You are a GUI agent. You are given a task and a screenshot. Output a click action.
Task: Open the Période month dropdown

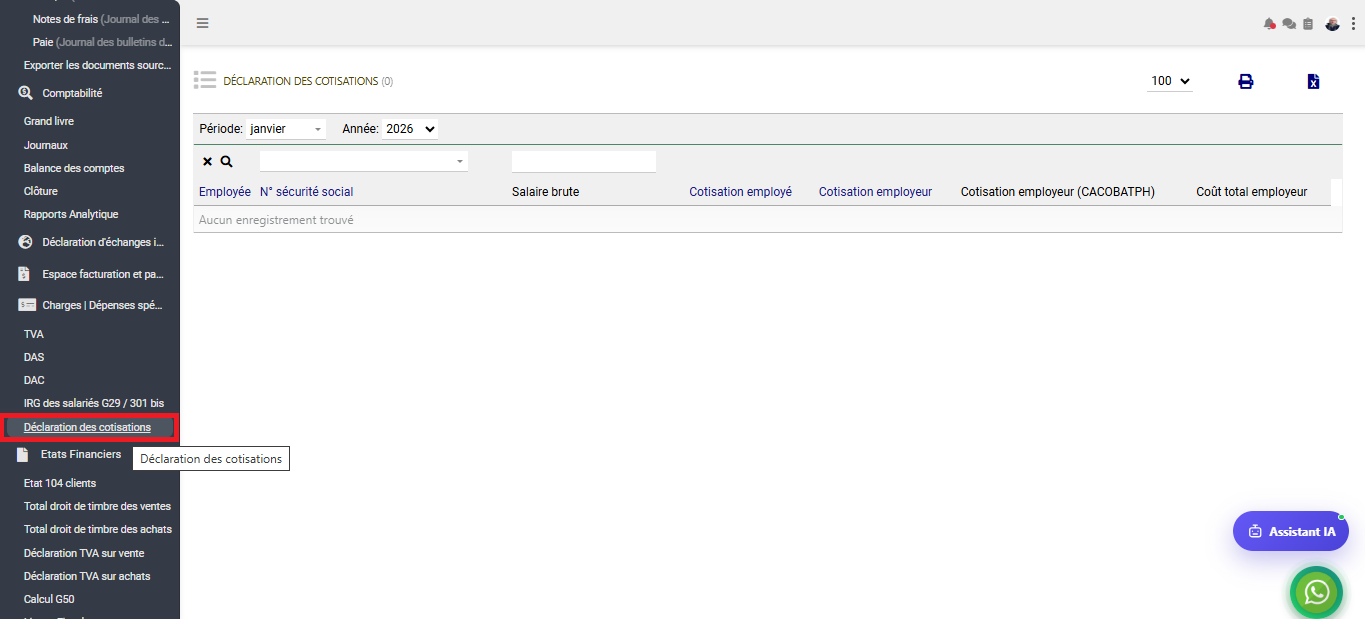pyautogui.click(x=287, y=129)
